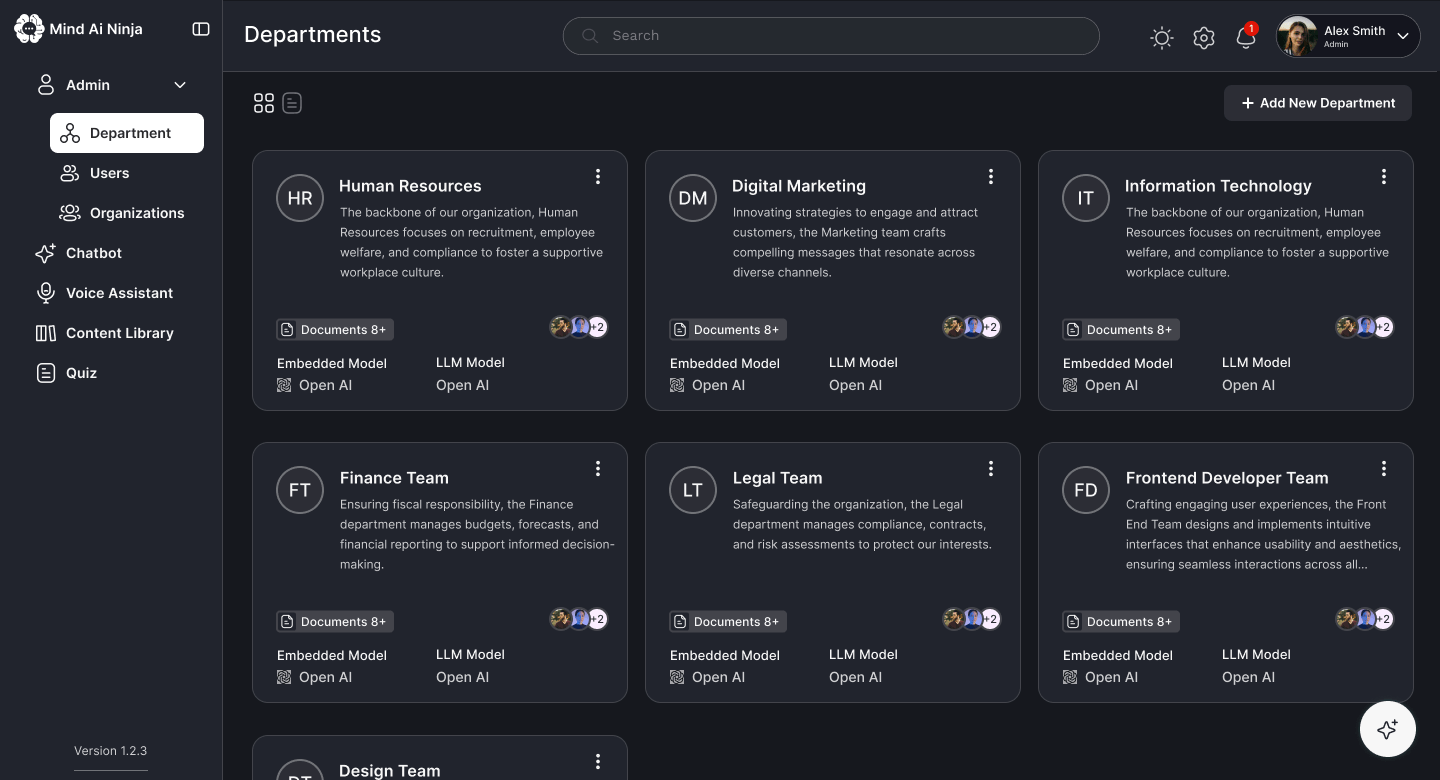Collapse the sidebar panel icon

point(201,29)
